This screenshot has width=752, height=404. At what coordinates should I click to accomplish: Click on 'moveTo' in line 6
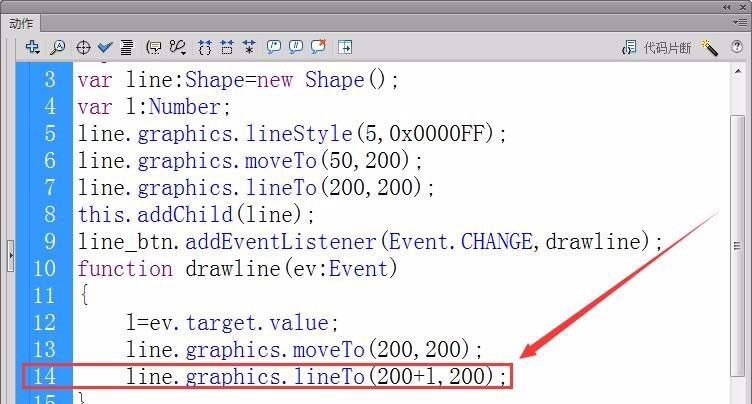(281, 161)
